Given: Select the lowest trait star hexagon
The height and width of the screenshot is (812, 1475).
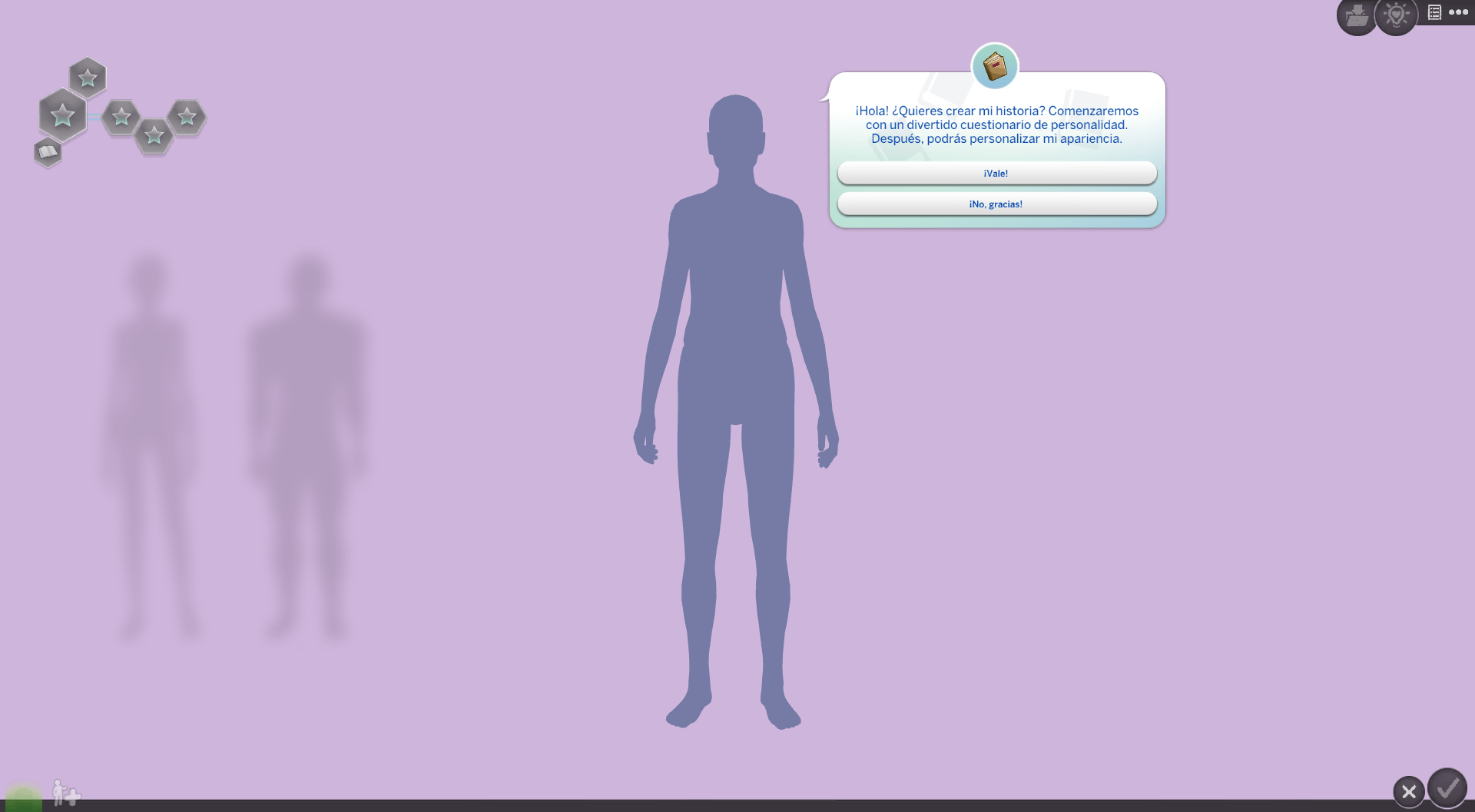Looking at the screenshot, I should [x=154, y=136].
